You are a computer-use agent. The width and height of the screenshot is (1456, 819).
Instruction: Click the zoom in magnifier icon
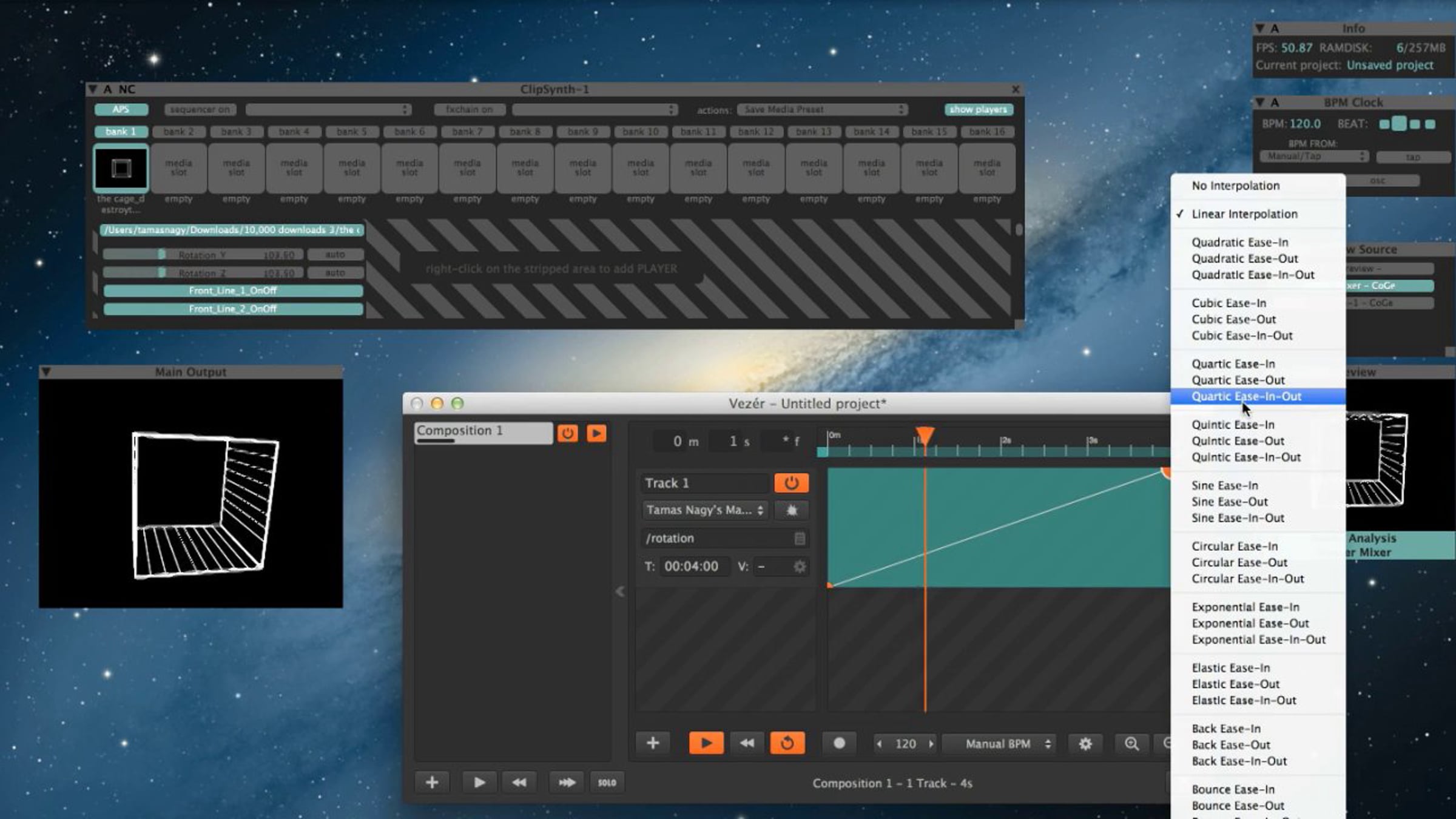(x=1131, y=744)
